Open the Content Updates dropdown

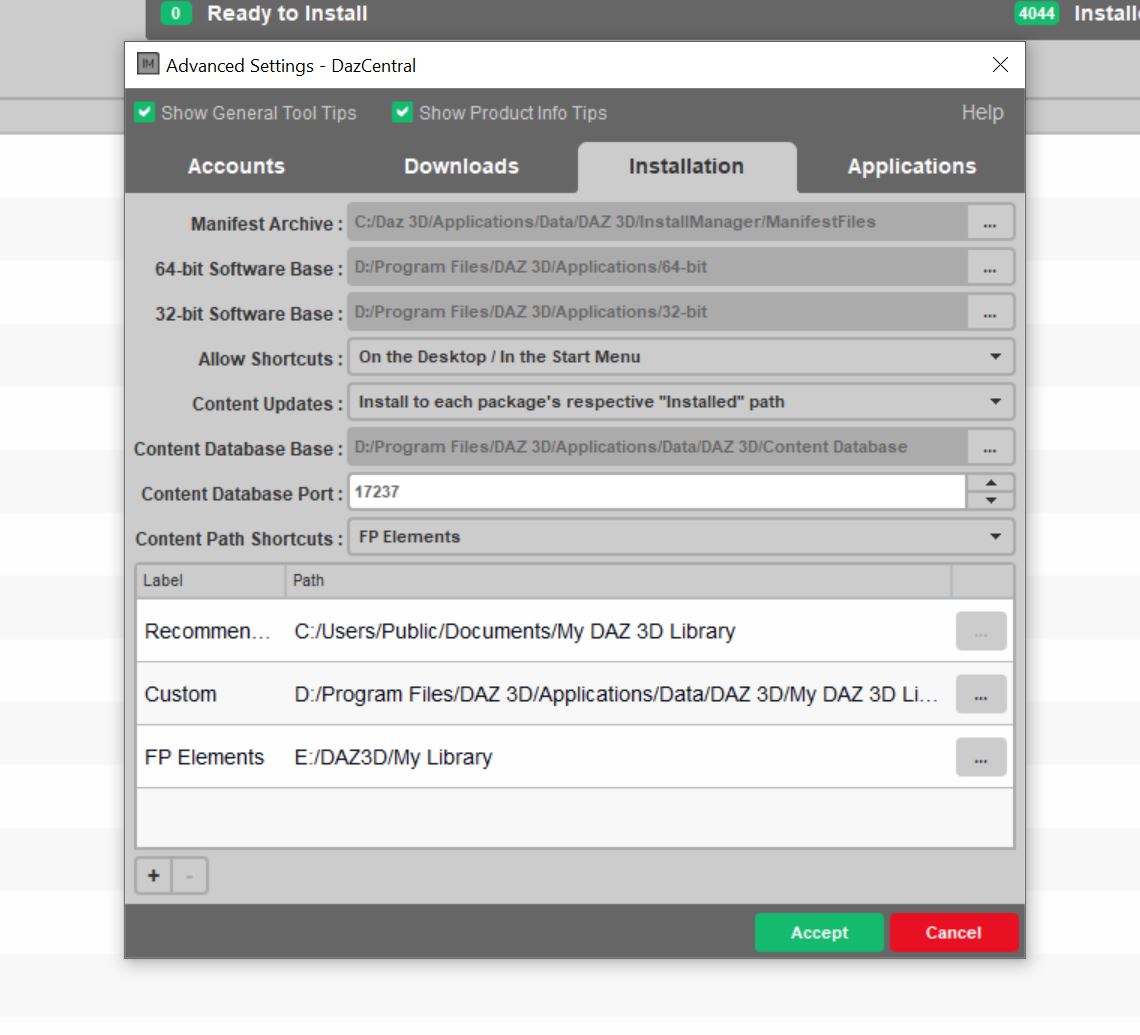tap(681, 402)
